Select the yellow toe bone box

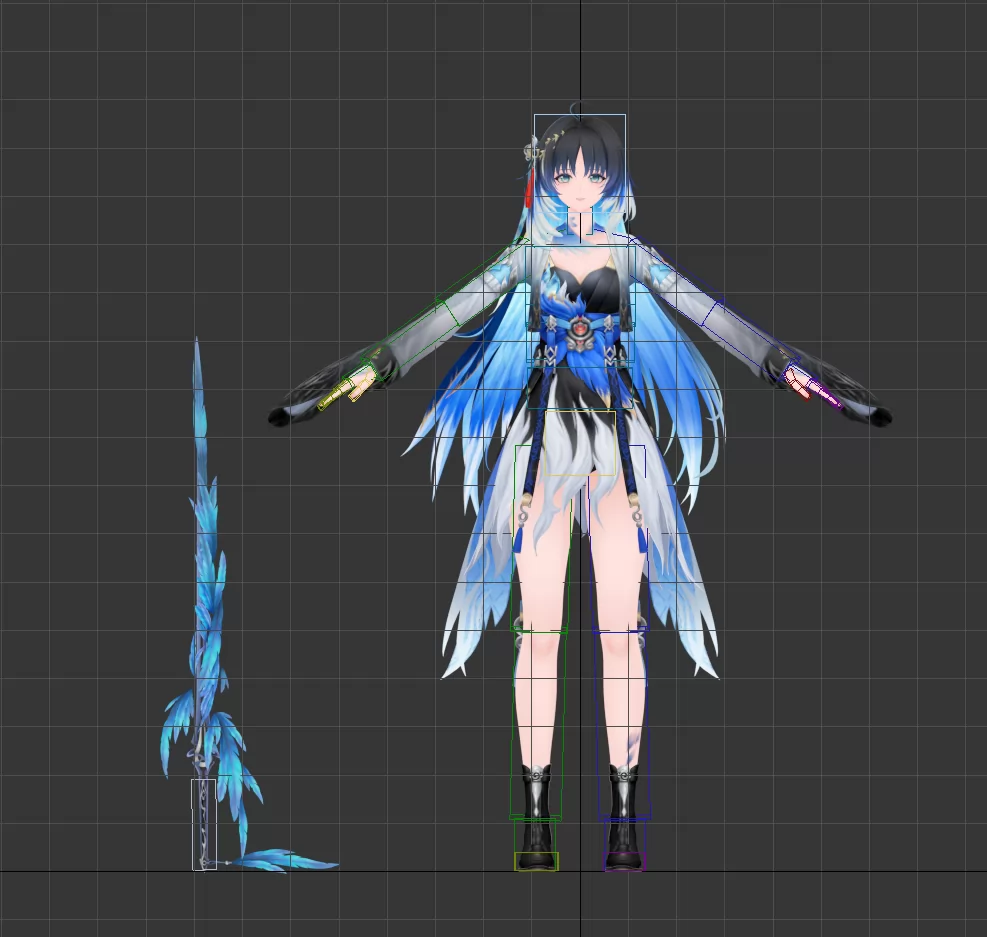click(536, 861)
